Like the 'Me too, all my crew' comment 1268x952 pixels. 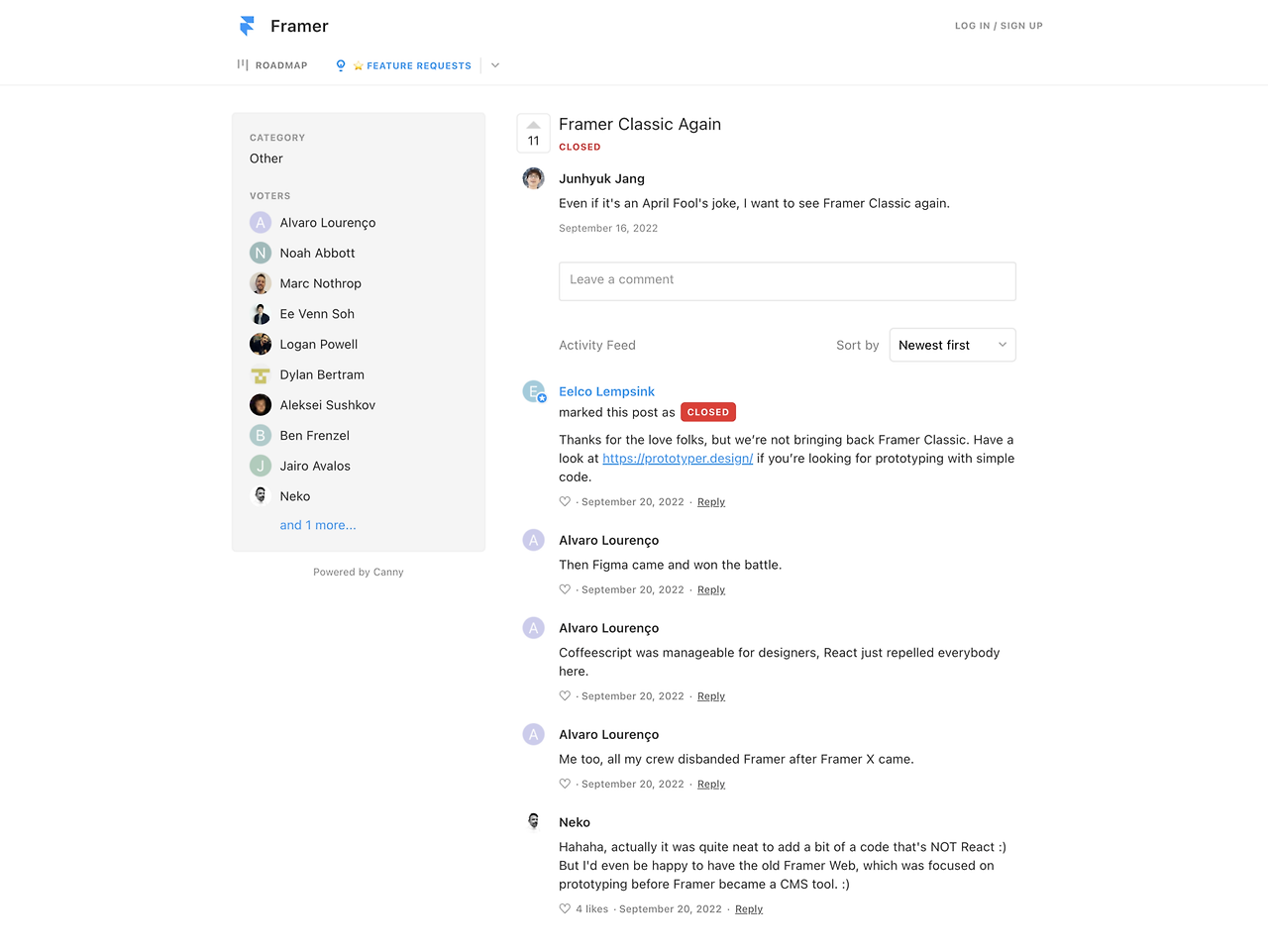pyautogui.click(x=565, y=784)
